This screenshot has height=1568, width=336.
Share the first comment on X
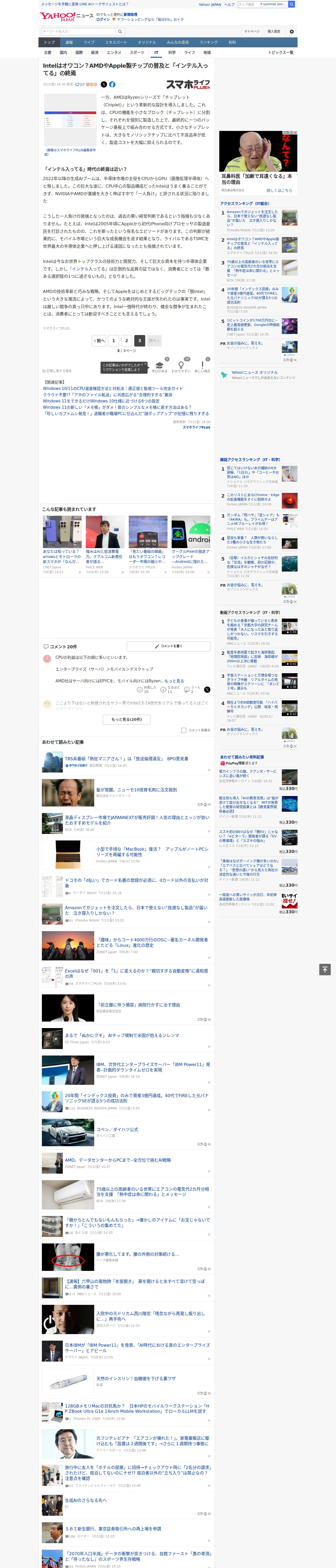click(x=207, y=690)
